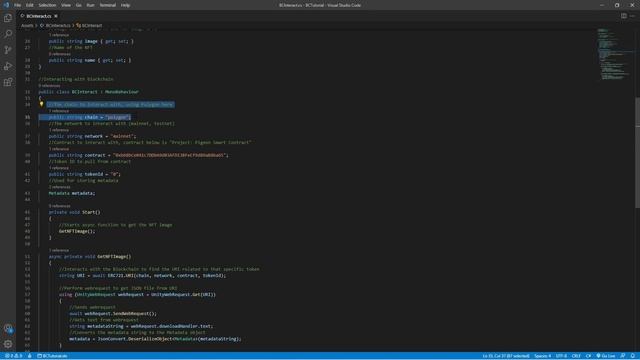
Task: Click JsonConvert.DeserializeObject on line 64
Action: [x=136, y=339]
